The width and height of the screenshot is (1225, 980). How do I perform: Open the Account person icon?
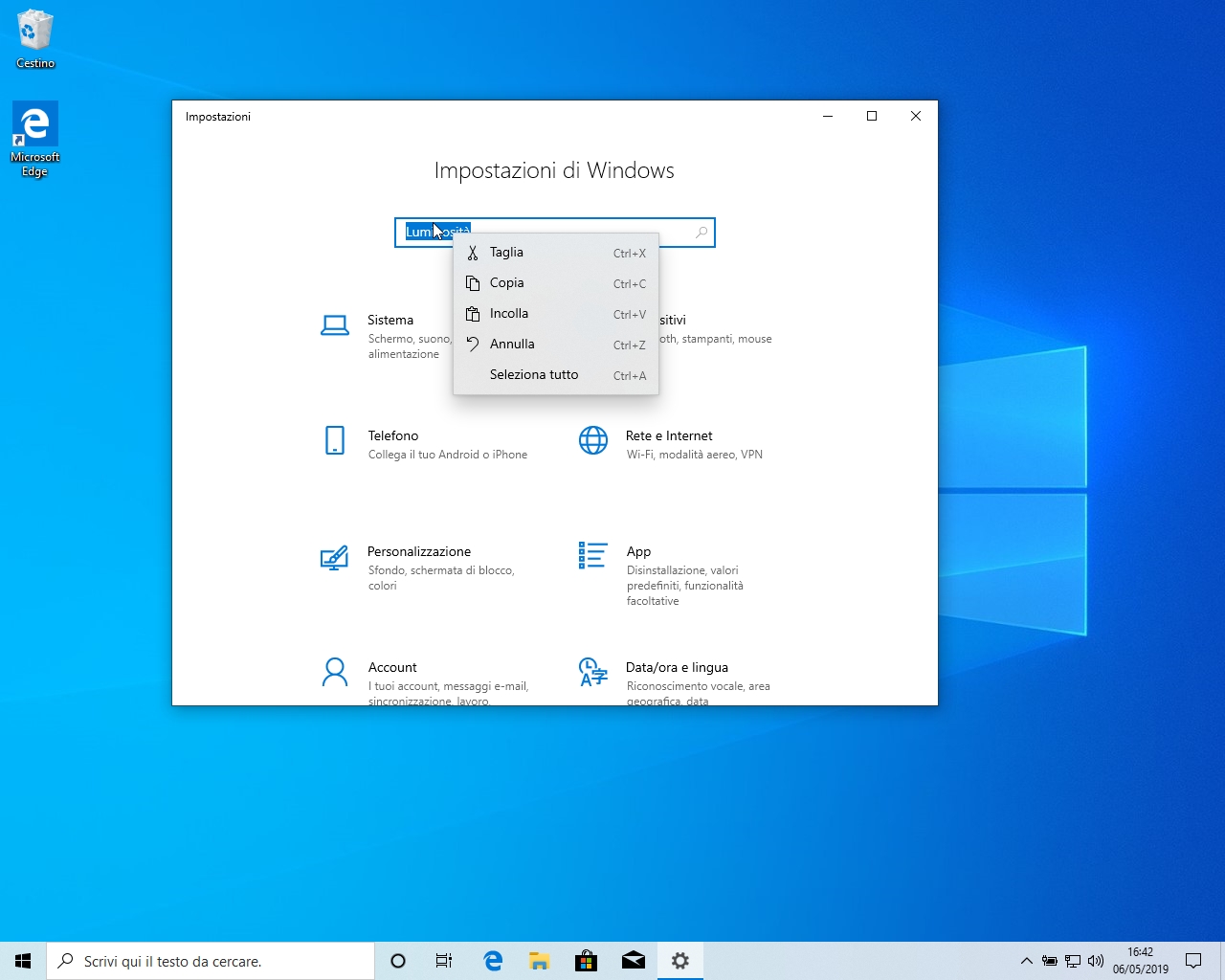(335, 672)
